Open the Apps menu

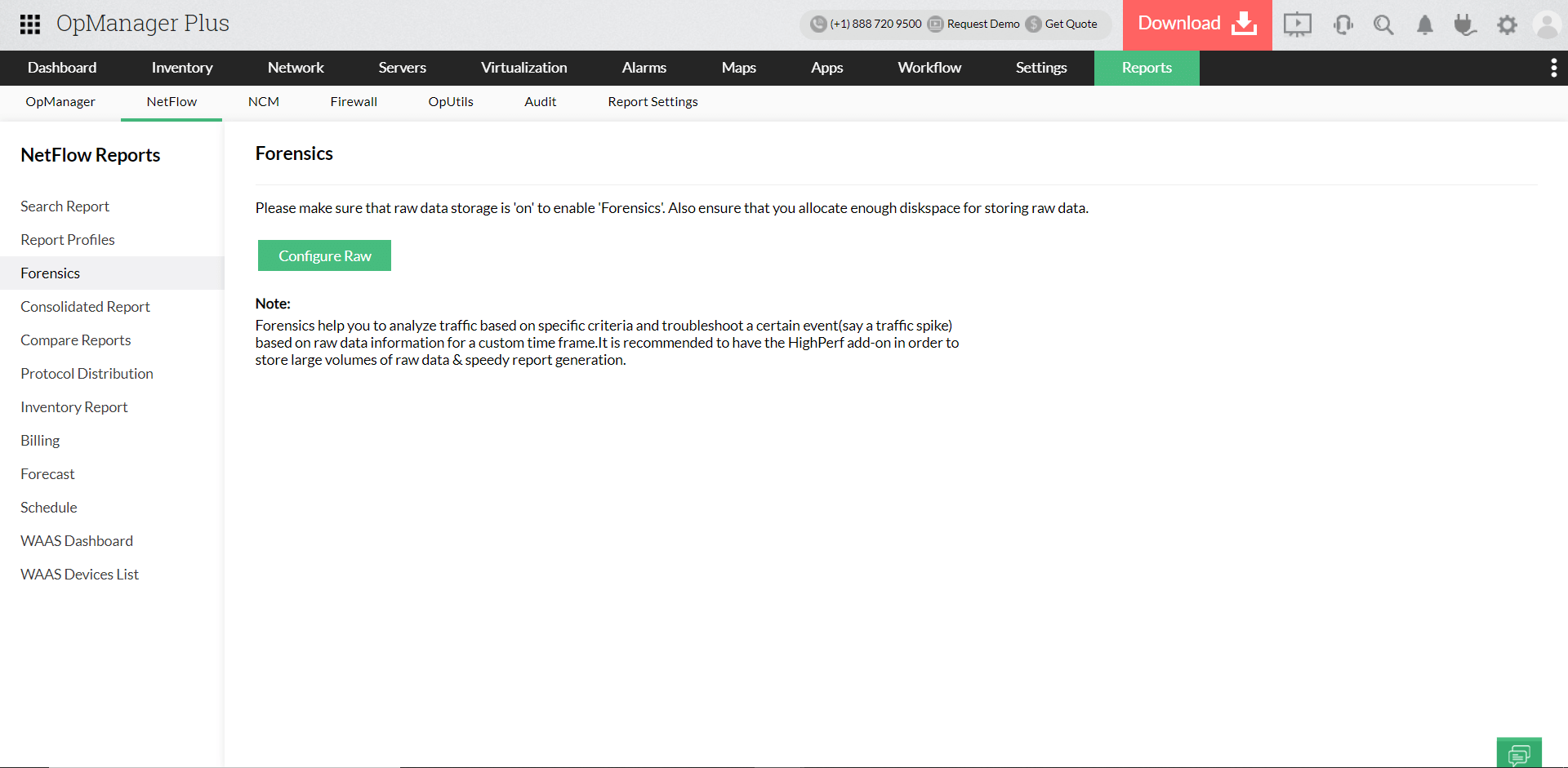point(827,68)
